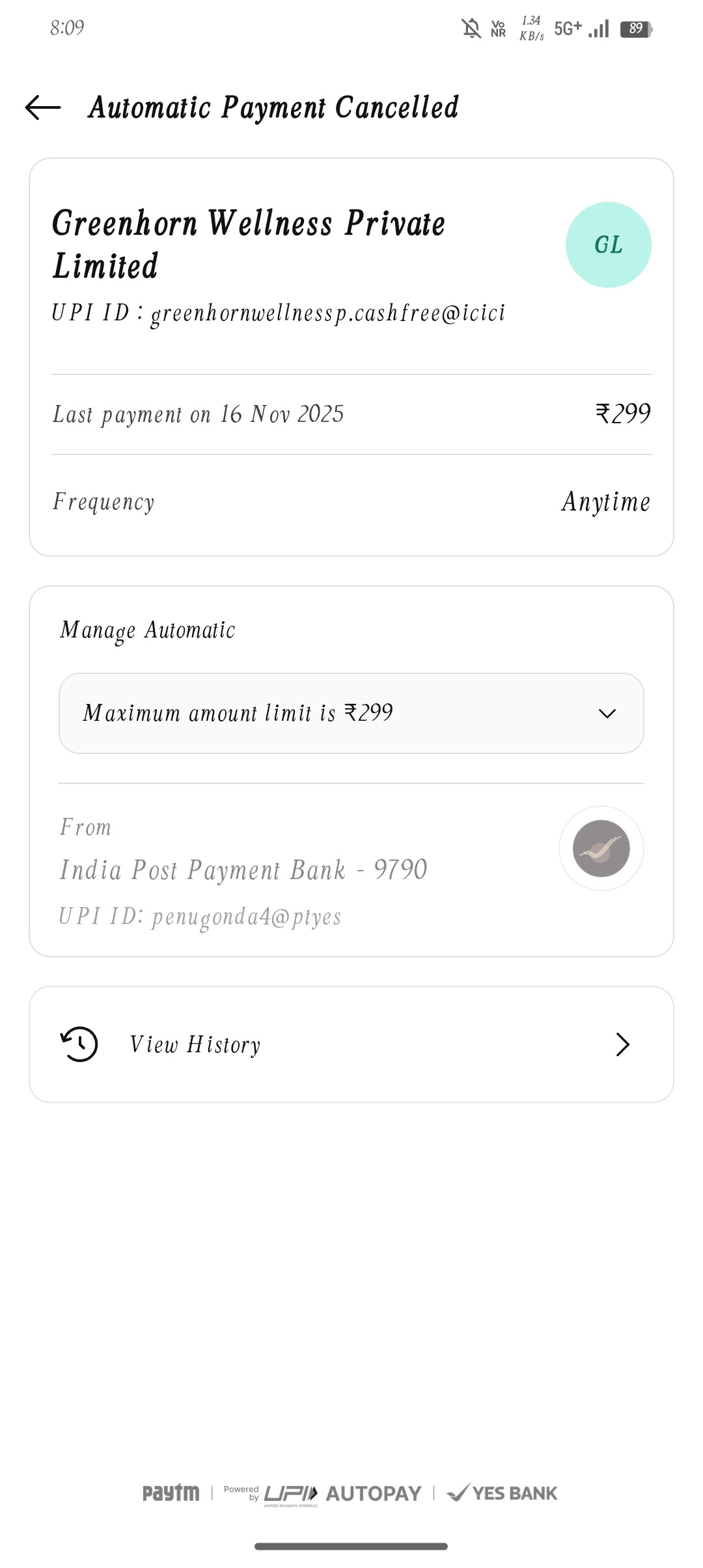
Task: Tap the back arrow icon
Action: [x=43, y=107]
